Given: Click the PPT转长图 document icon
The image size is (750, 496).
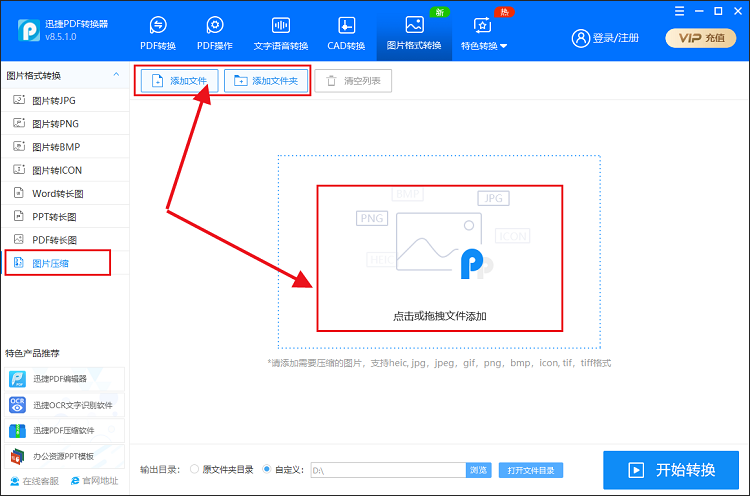Looking at the screenshot, I should coord(19,216).
